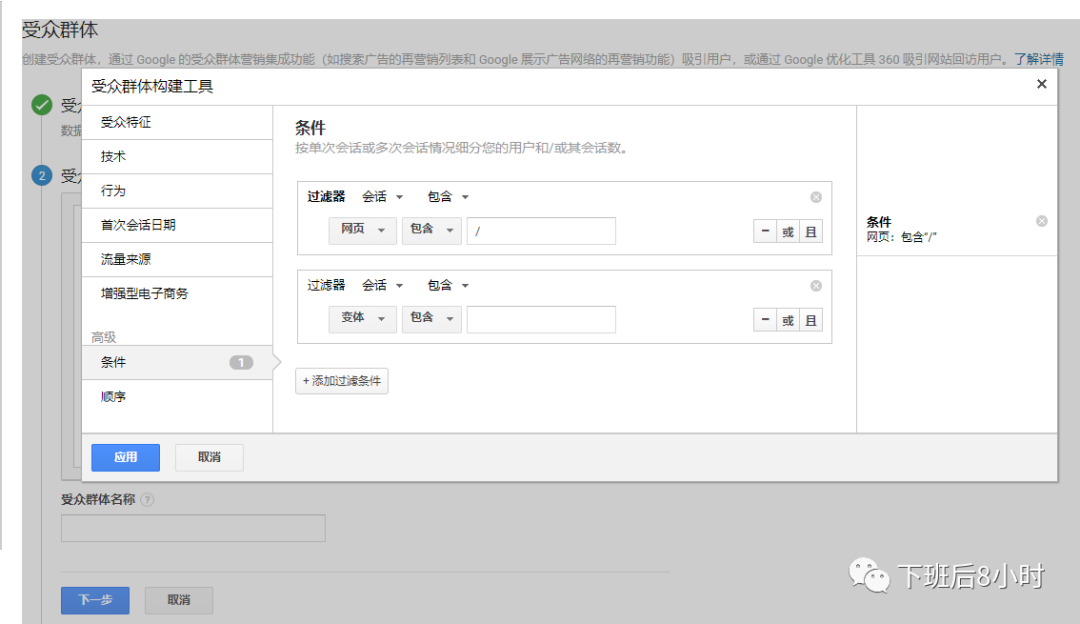The height and width of the screenshot is (624, 1080).
Task: Remove the first 过滤器 block
Action: pyautogui.click(x=816, y=196)
